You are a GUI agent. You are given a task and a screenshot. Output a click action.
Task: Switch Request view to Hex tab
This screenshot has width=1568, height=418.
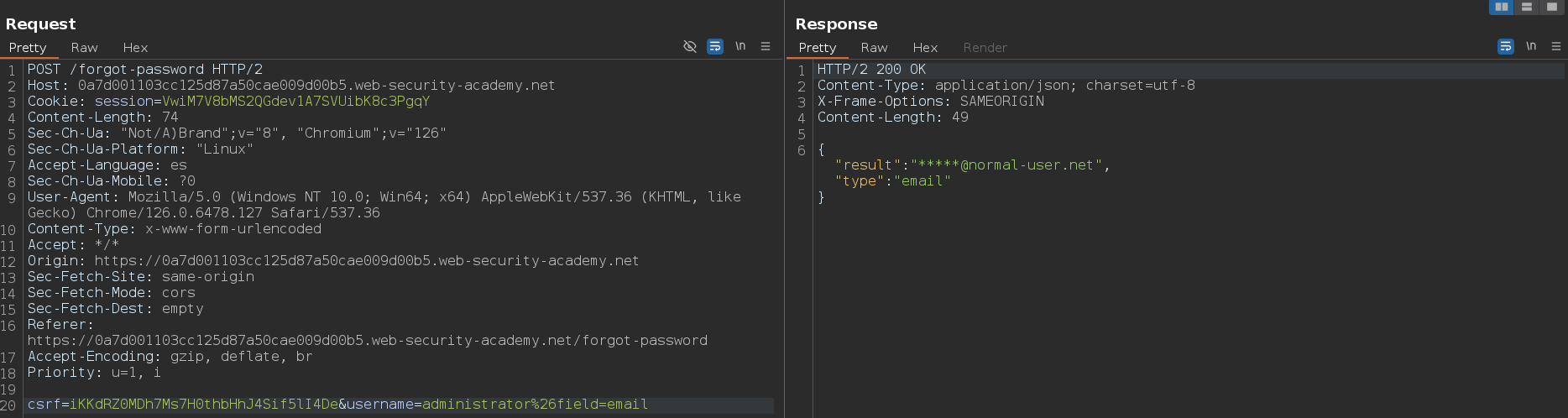[x=135, y=48]
